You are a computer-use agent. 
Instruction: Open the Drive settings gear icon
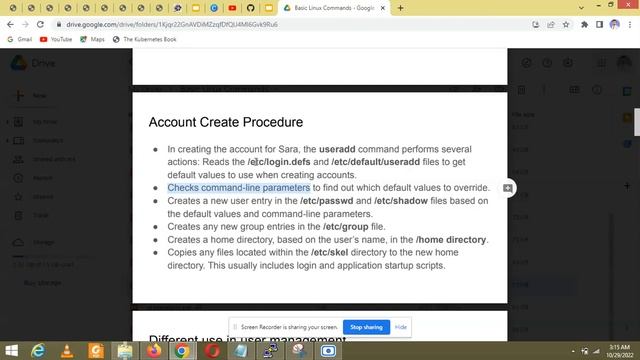click(568, 63)
